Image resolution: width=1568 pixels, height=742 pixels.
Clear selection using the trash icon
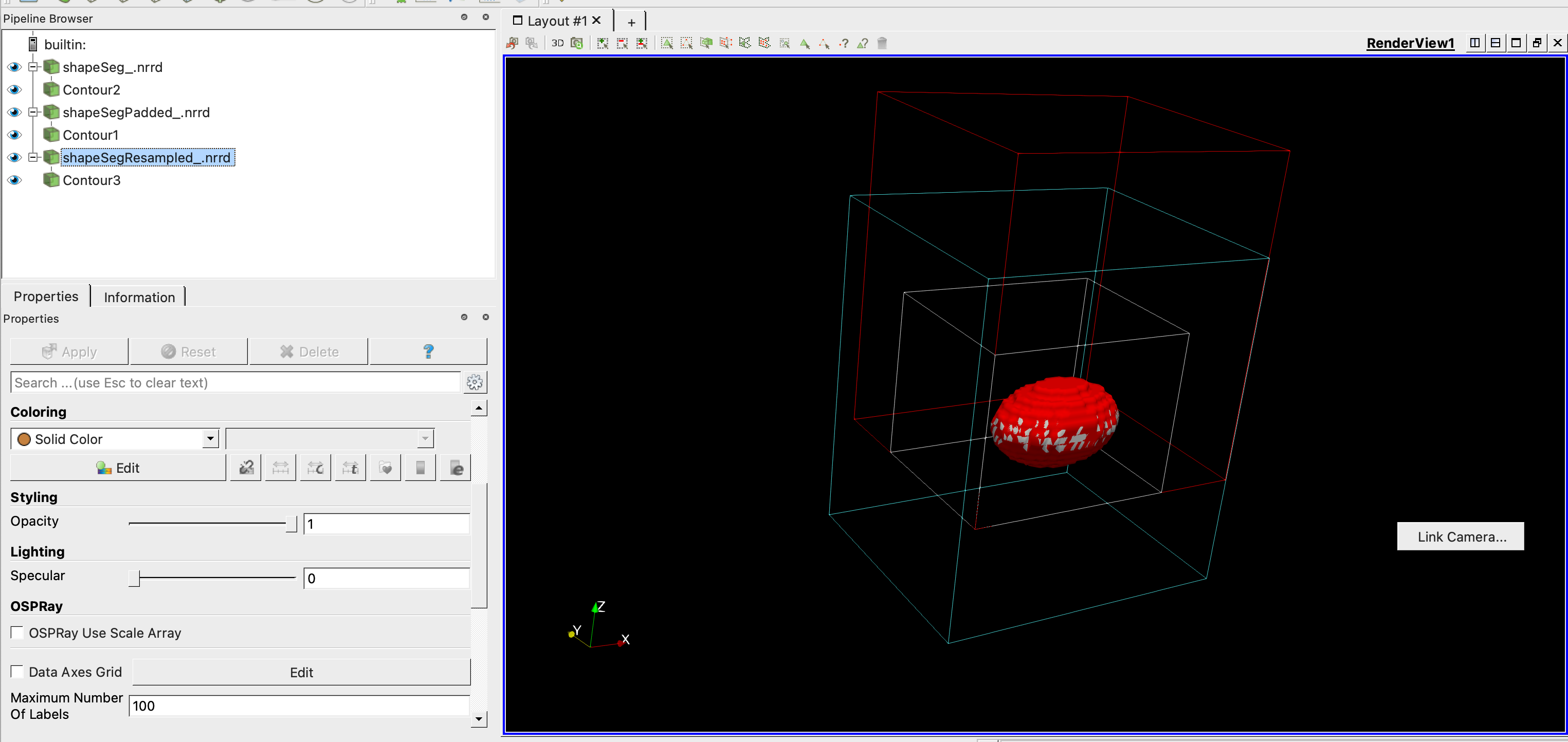(881, 43)
